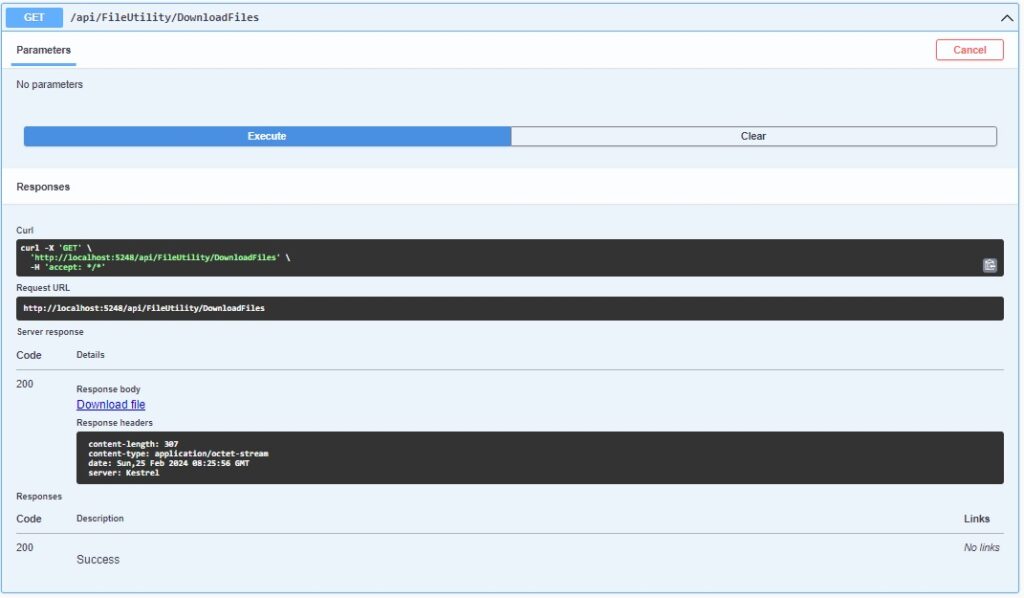Click the blue GET method badge

point(36,17)
